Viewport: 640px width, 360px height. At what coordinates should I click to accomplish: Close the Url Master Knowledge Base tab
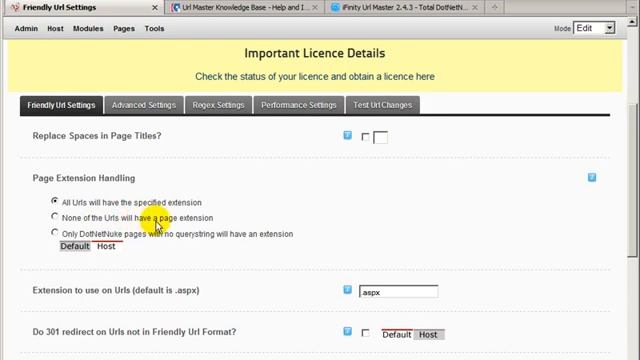click(x=315, y=7)
